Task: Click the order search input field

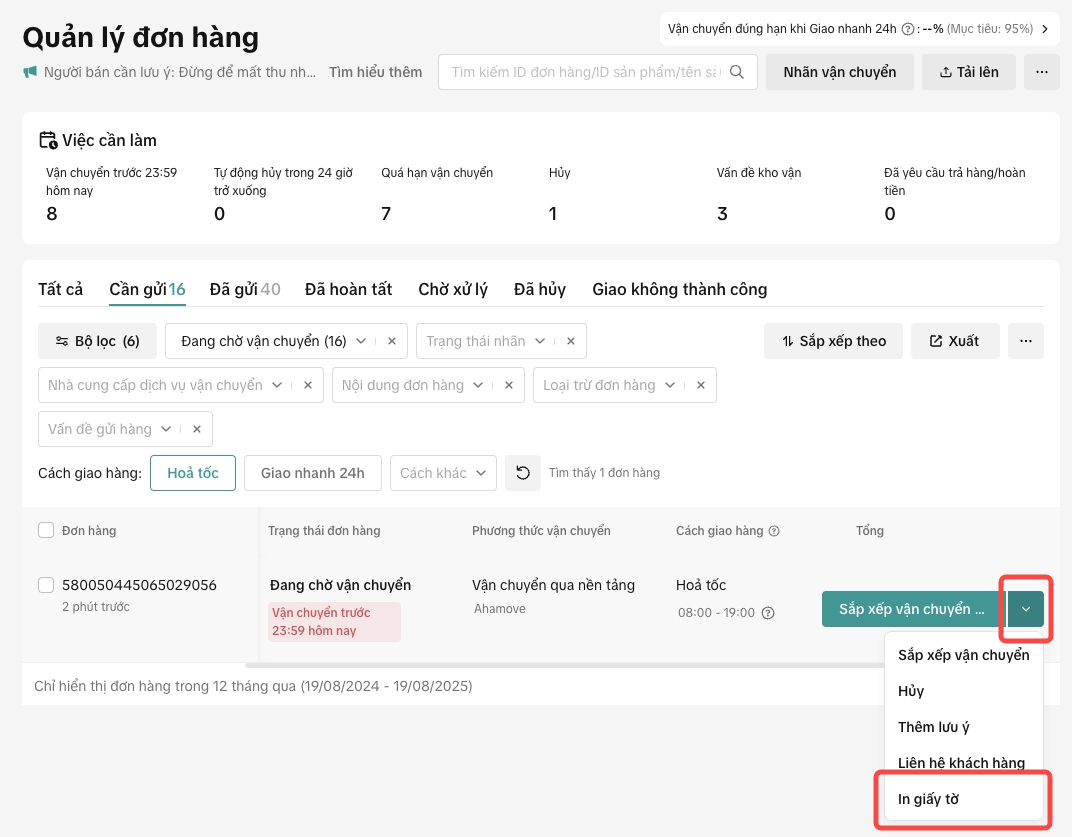Action: pos(585,72)
